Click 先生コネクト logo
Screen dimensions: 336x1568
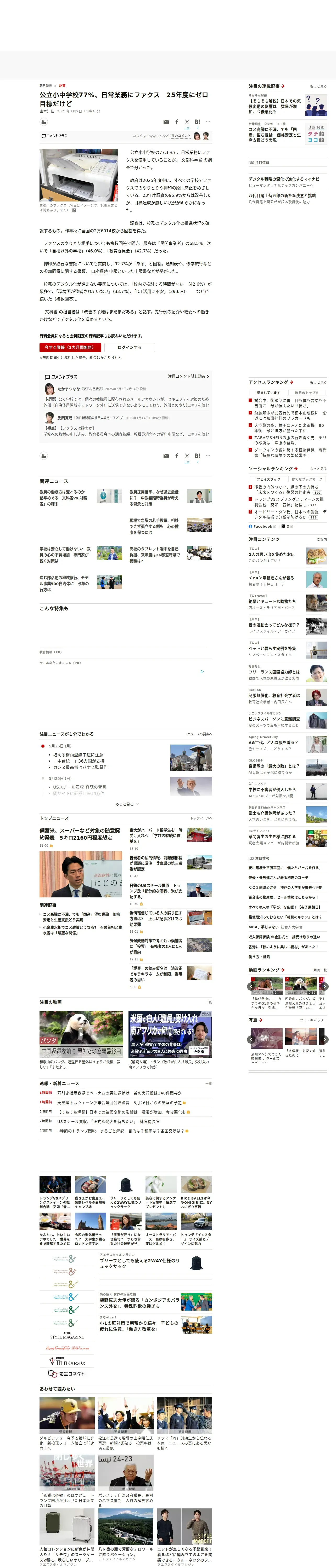[x=67, y=1374]
